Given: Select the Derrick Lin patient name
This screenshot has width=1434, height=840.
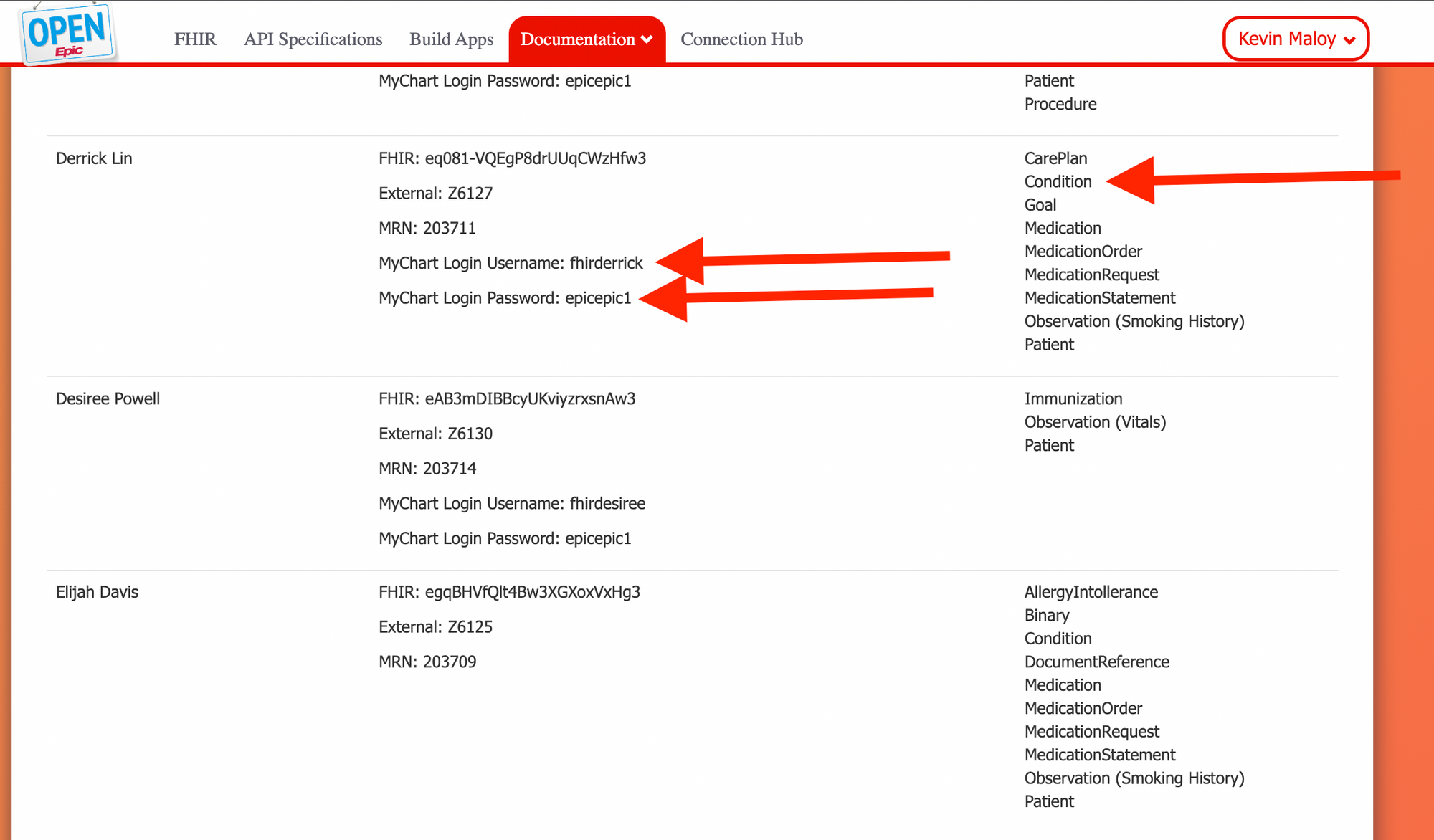Looking at the screenshot, I should pyautogui.click(x=94, y=158).
